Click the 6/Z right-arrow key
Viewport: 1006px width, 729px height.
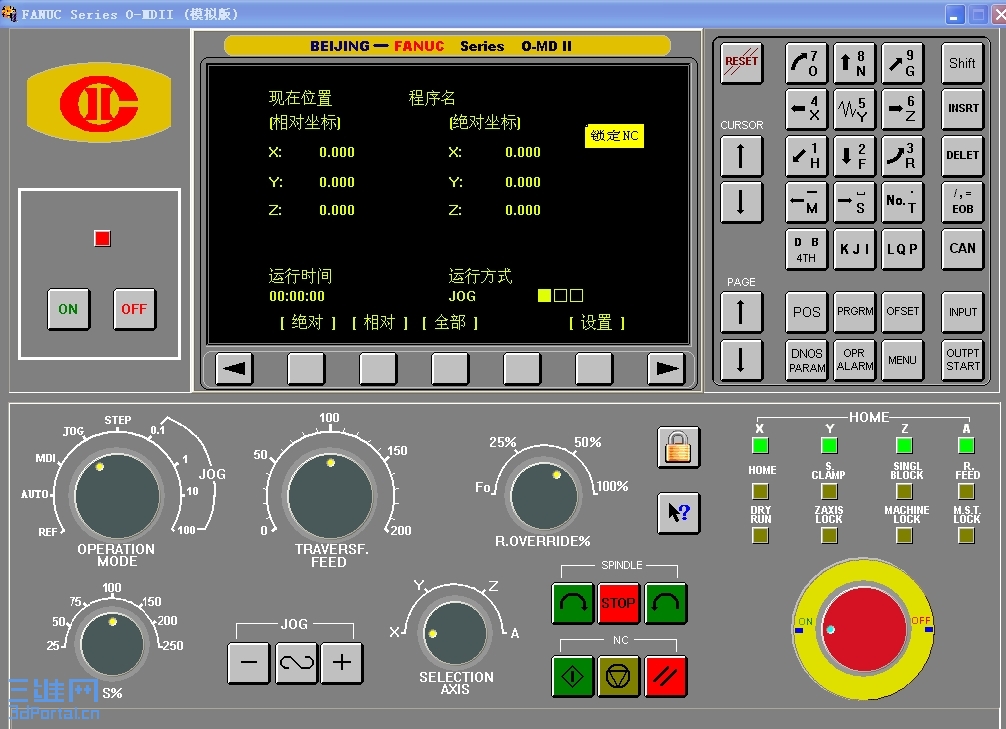click(901, 109)
